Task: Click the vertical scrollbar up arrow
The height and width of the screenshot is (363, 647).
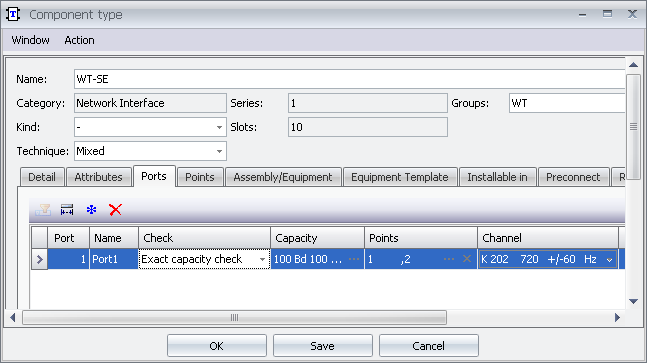Action: (633, 65)
